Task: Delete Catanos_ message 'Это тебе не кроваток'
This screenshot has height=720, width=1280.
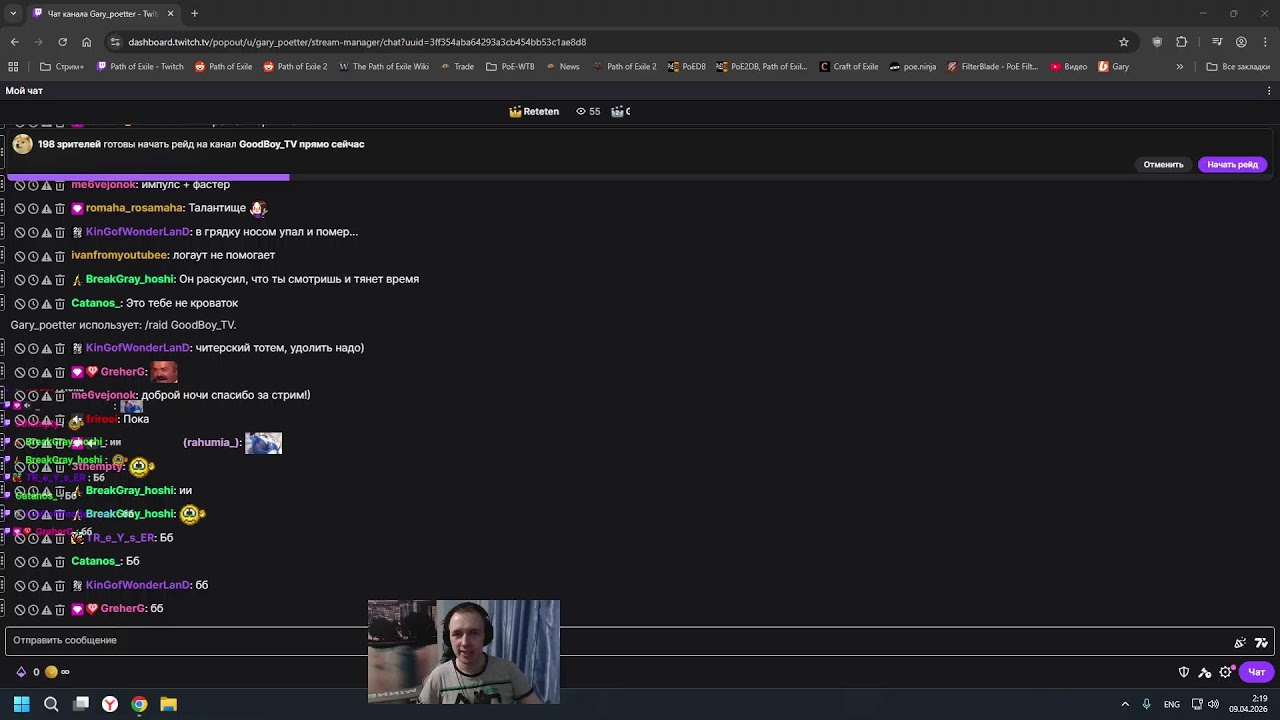Action: [60, 304]
